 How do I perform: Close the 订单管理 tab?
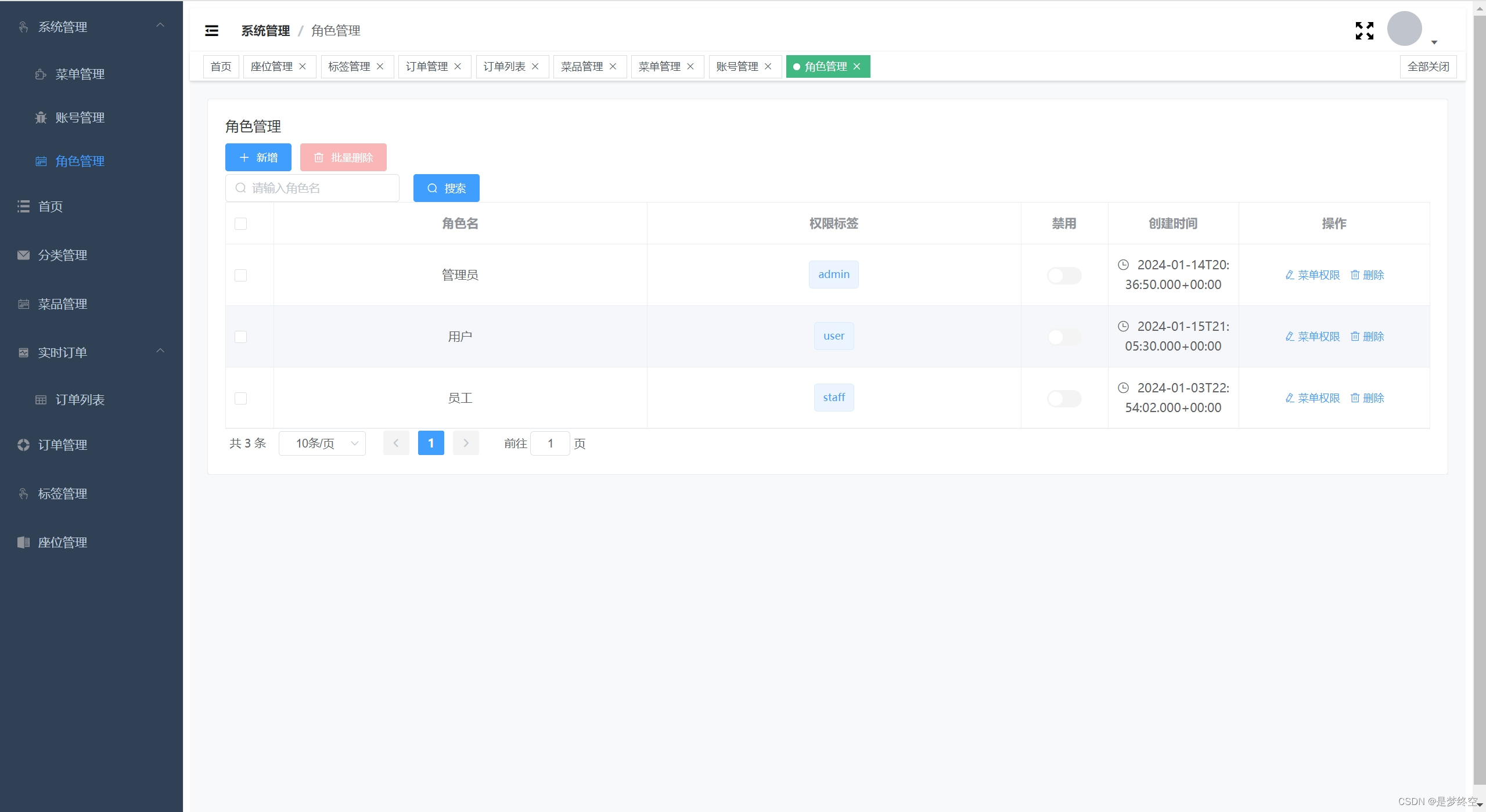(x=458, y=67)
